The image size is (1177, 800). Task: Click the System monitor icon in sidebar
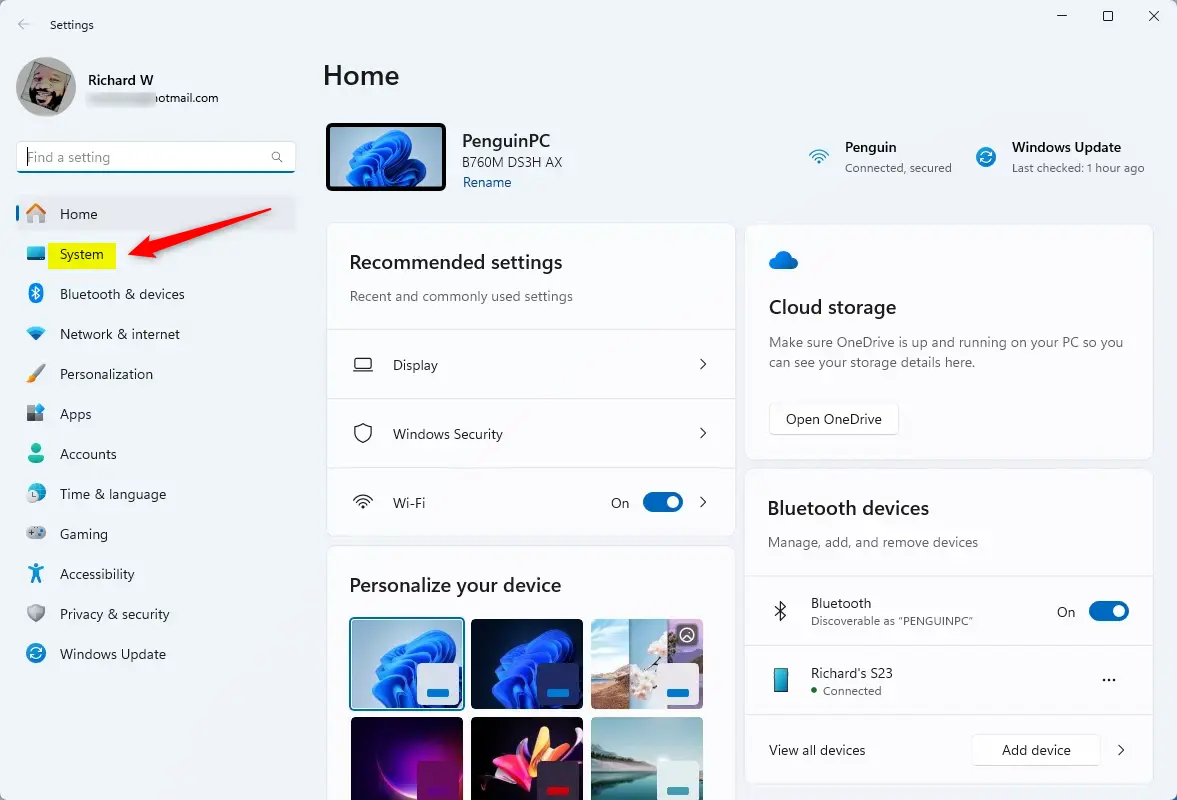pyautogui.click(x=35, y=254)
